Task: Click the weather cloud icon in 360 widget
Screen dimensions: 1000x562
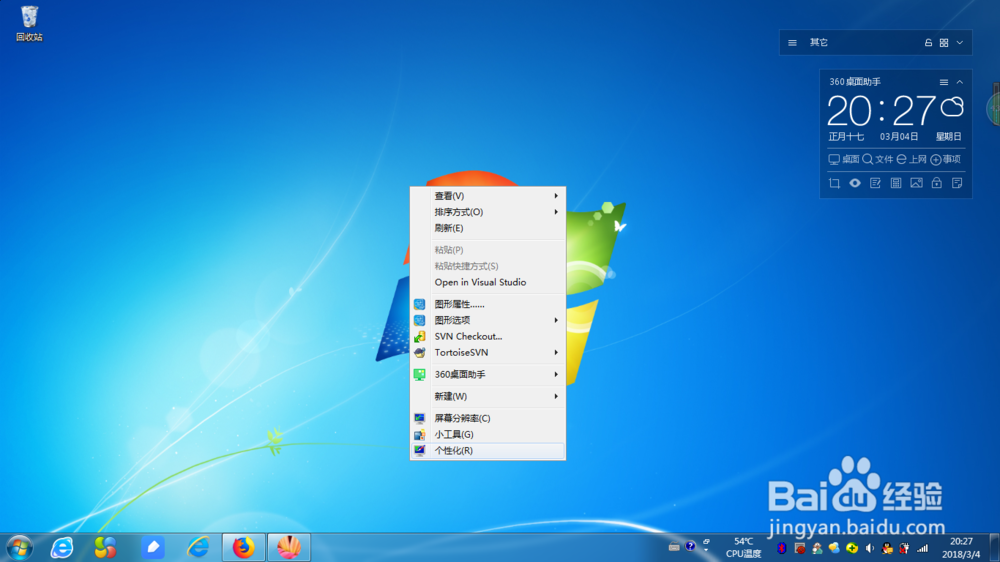Action: tap(952, 107)
